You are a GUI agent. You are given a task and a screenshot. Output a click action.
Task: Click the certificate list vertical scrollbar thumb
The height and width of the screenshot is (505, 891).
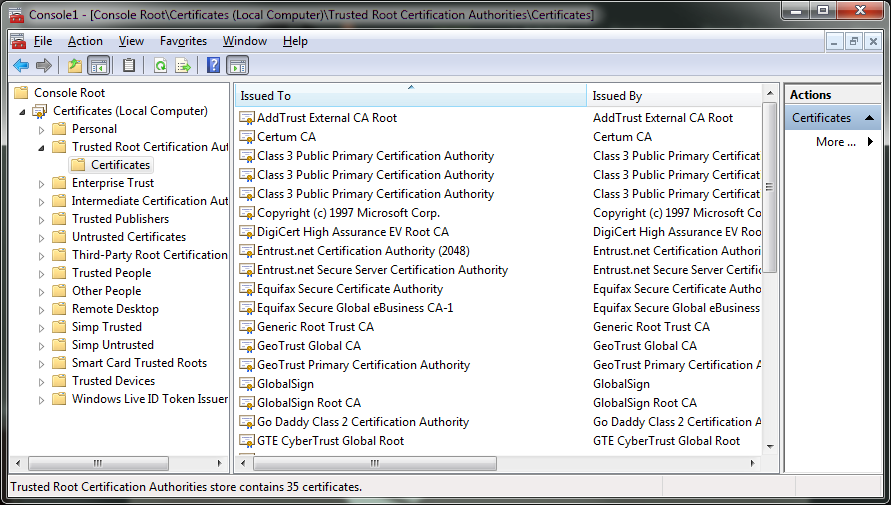(769, 187)
